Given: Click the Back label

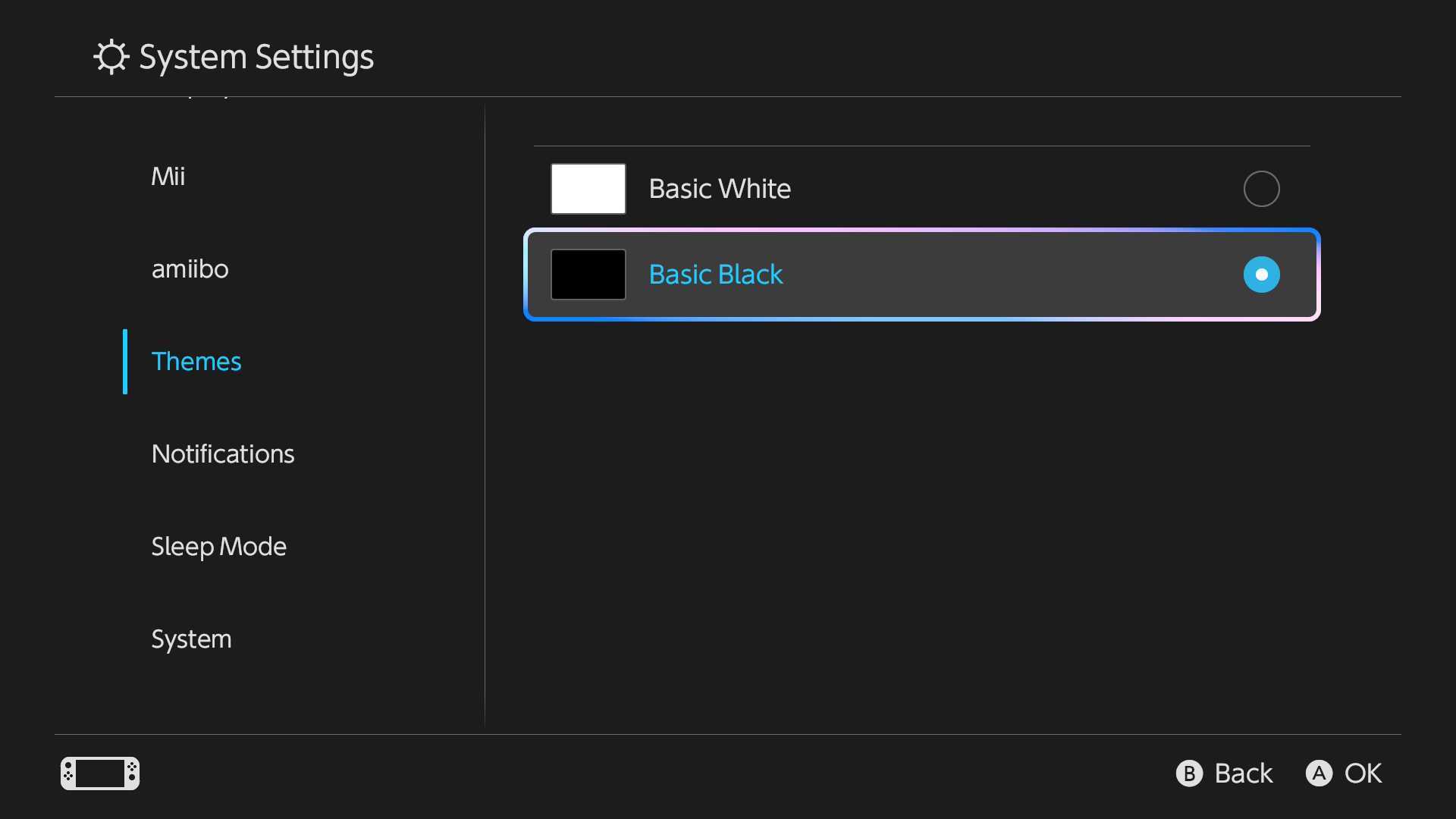Looking at the screenshot, I should click(1243, 773).
